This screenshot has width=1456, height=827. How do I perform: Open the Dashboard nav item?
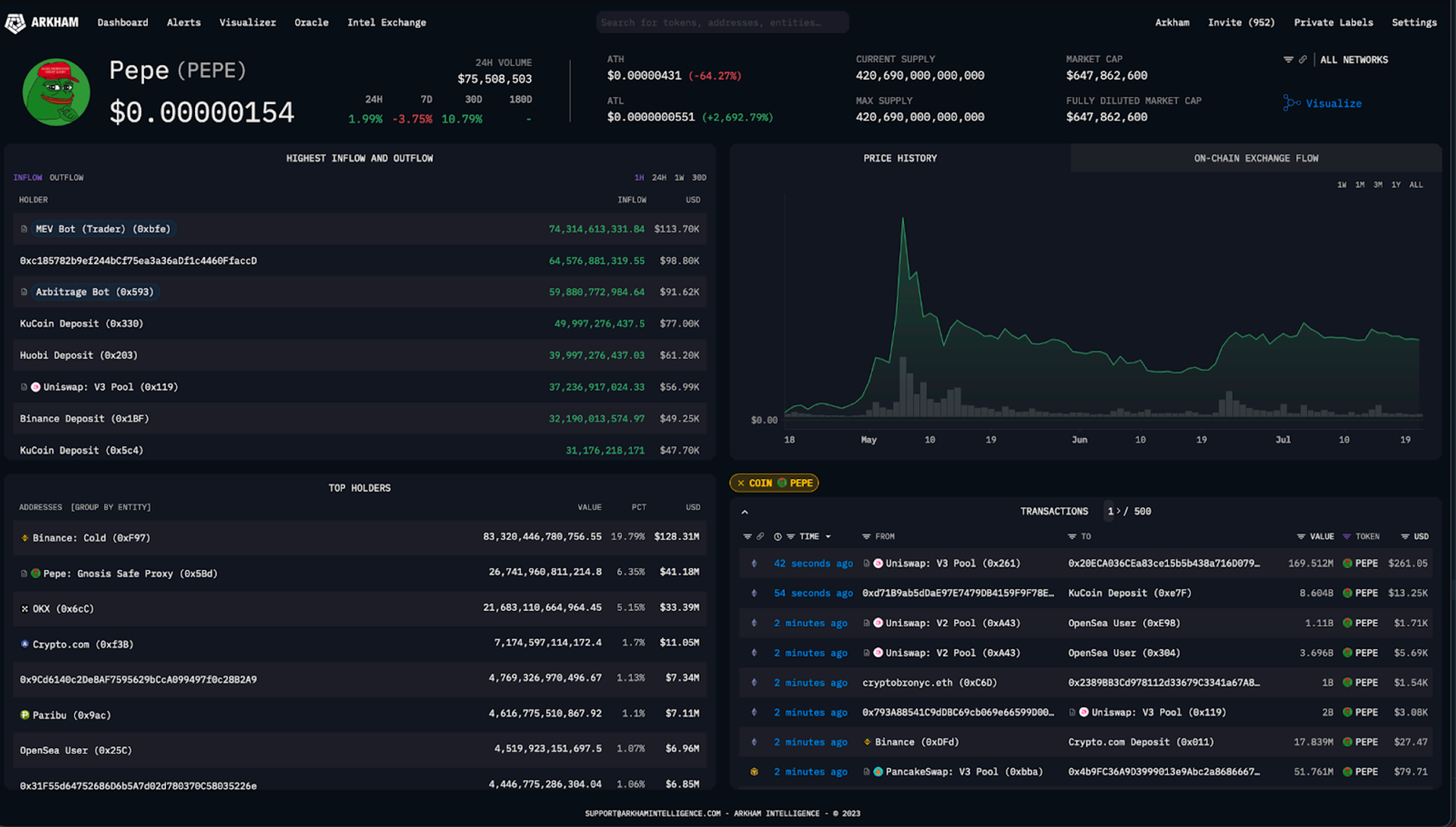123,23
